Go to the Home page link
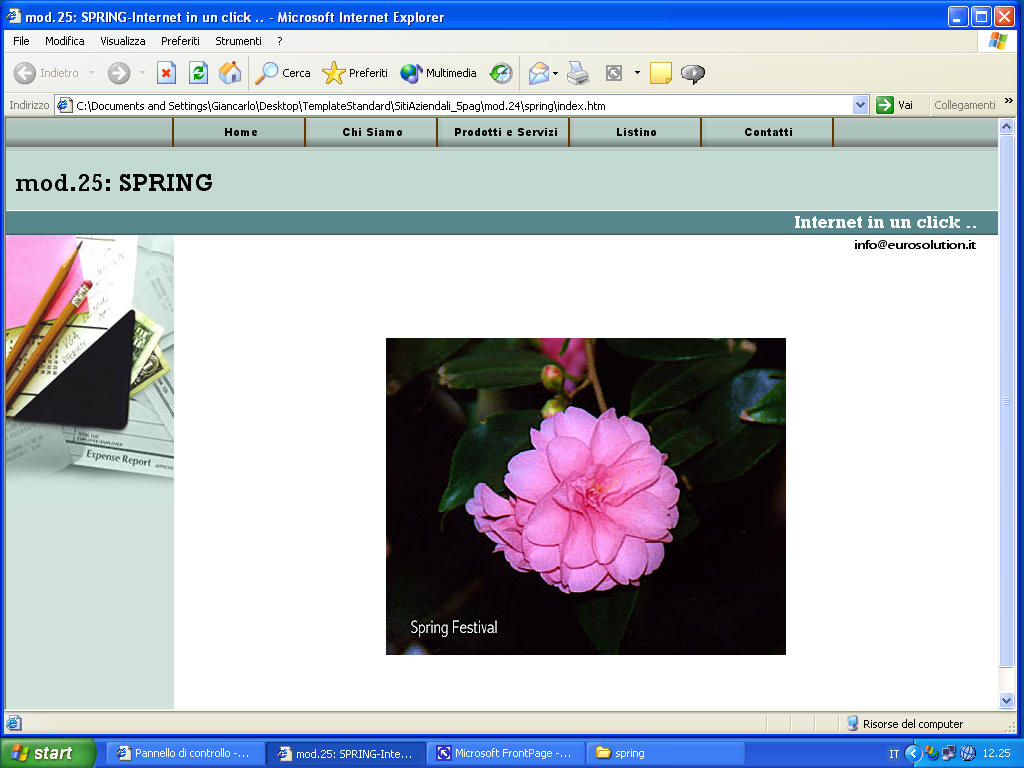The height and width of the screenshot is (768, 1024). click(240, 132)
